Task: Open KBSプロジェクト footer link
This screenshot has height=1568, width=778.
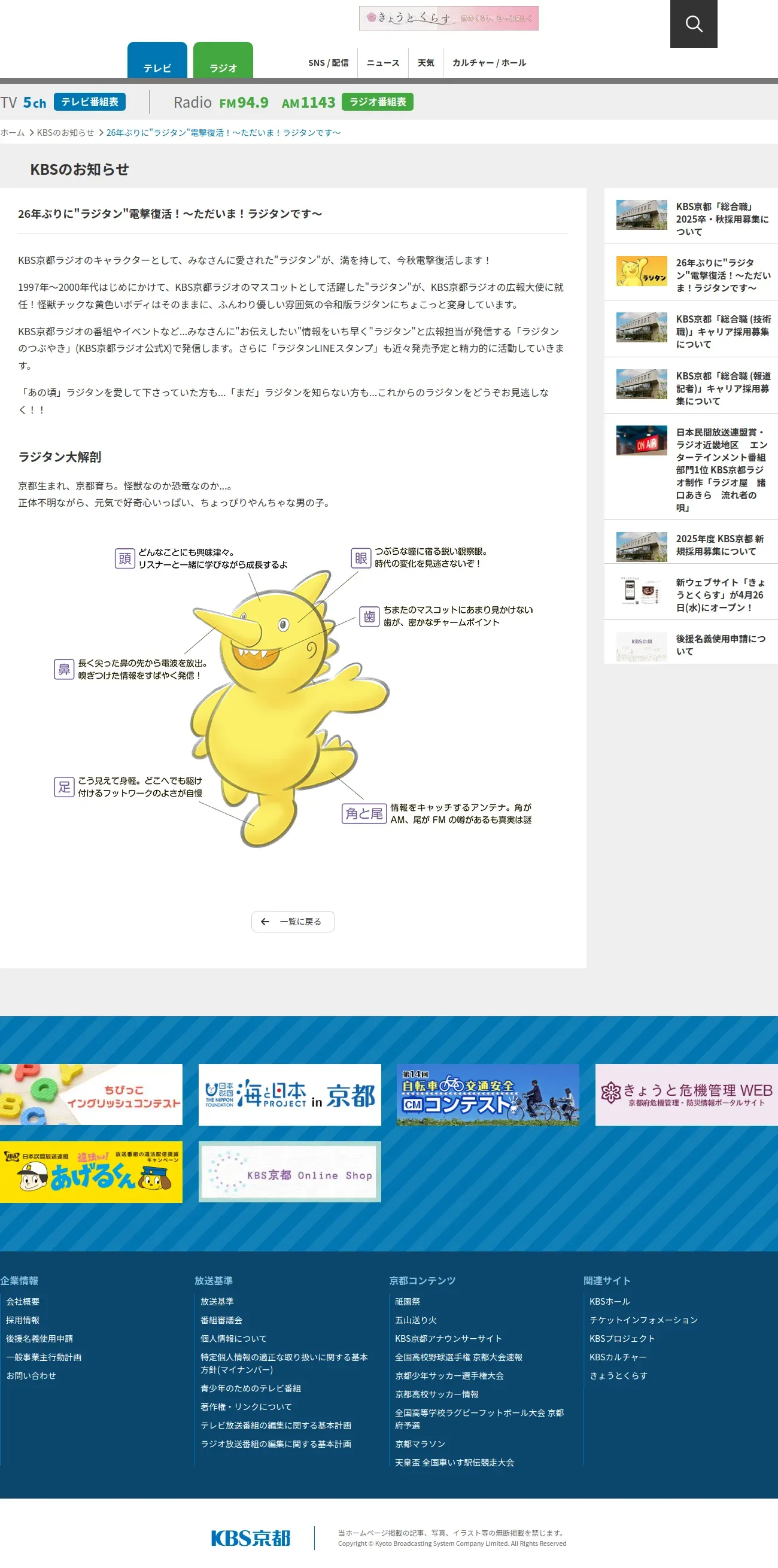Action: tap(622, 1339)
